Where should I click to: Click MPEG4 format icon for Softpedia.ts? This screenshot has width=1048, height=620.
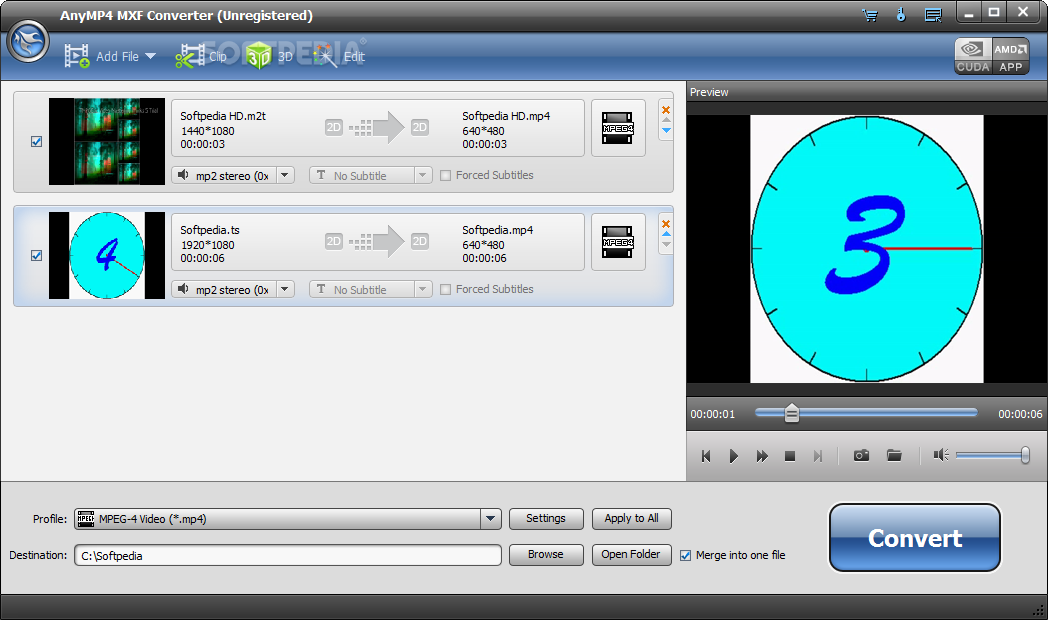coord(618,242)
